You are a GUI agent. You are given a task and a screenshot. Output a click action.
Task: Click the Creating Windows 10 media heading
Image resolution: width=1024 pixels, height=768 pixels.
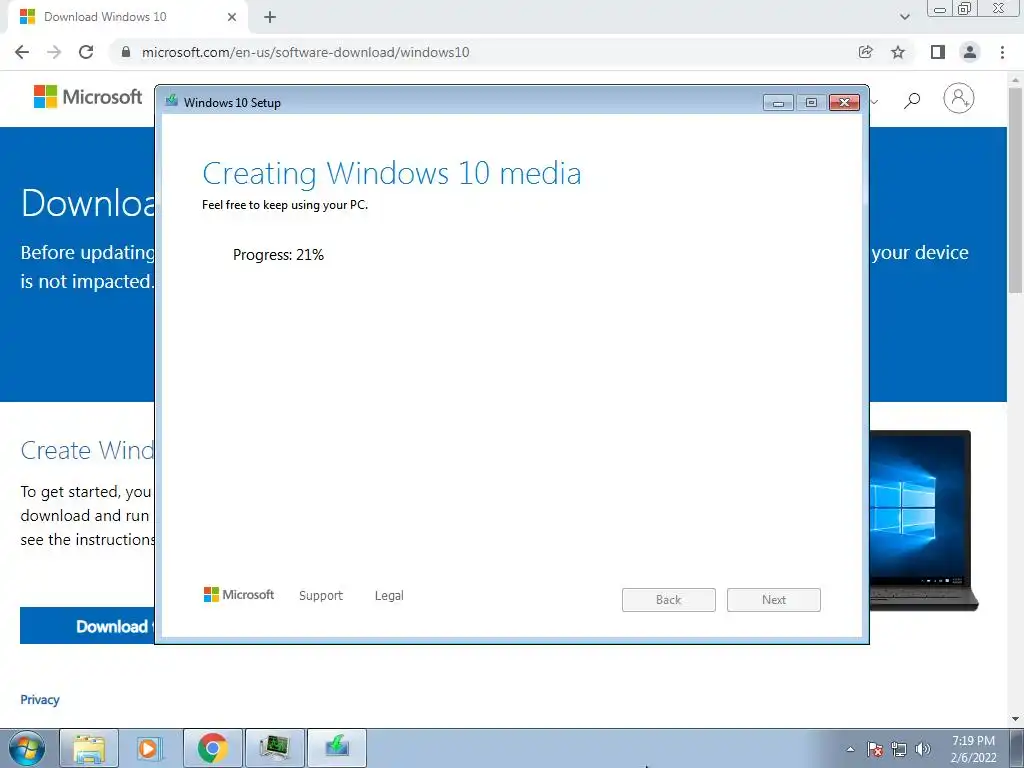click(392, 174)
